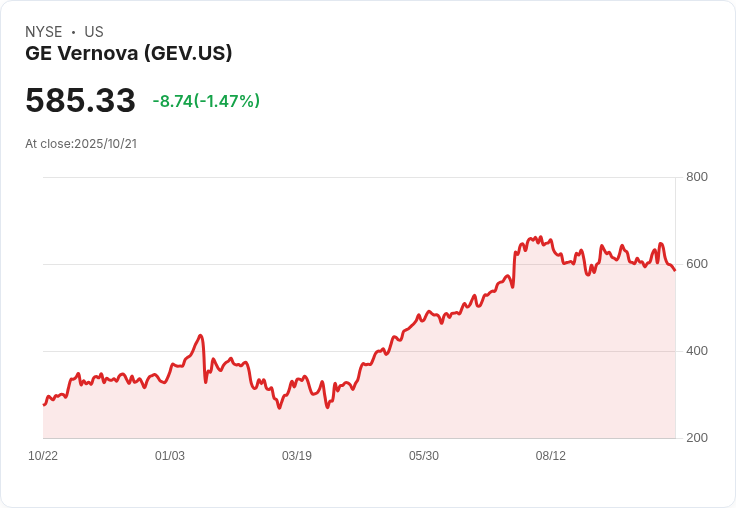Select the 05/30 date on the x-axis
Image resolution: width=736 pixels, height=508 pixels.
[x=424, y=456]
